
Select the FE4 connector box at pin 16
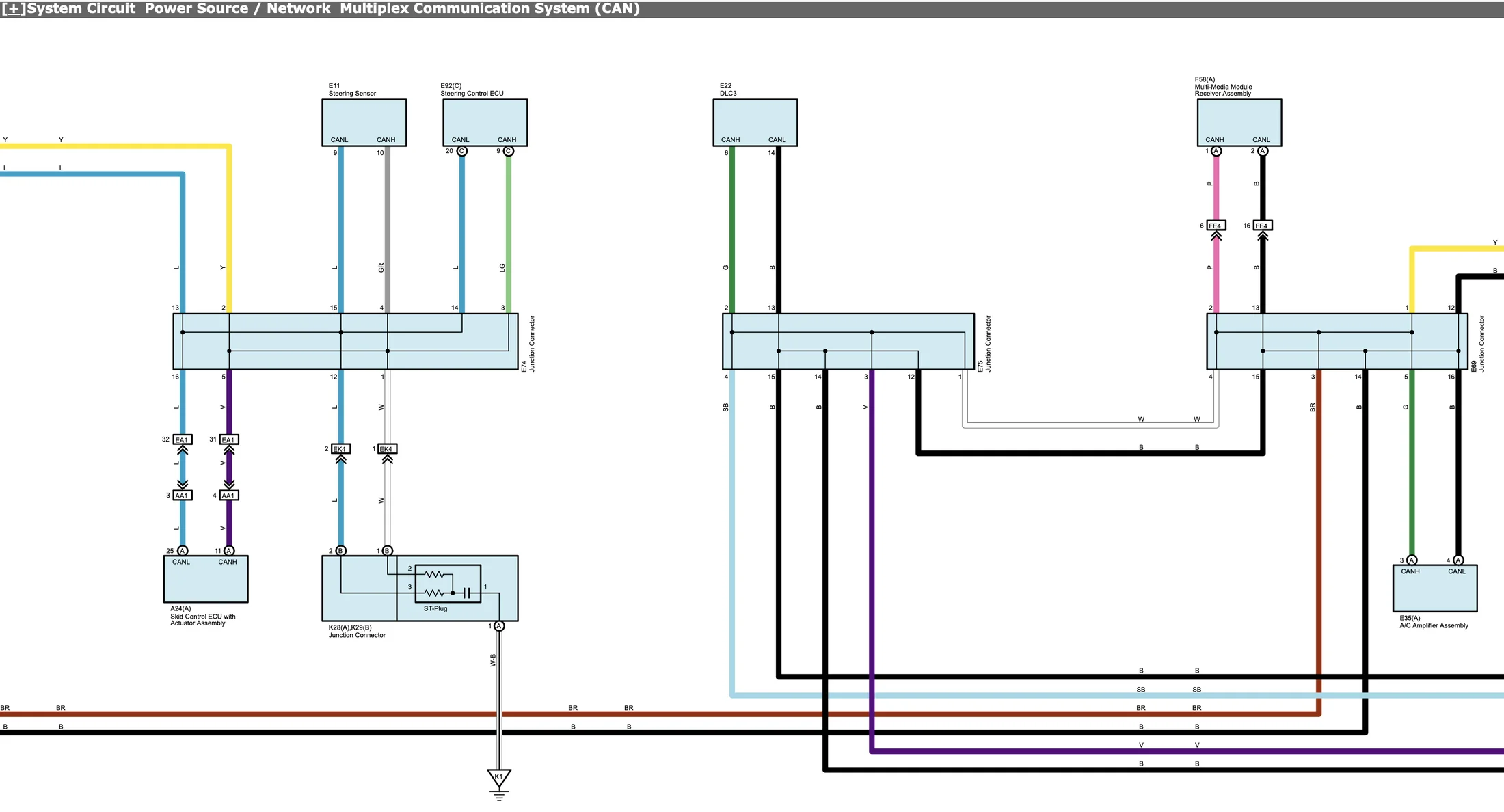coord(1263,226)
